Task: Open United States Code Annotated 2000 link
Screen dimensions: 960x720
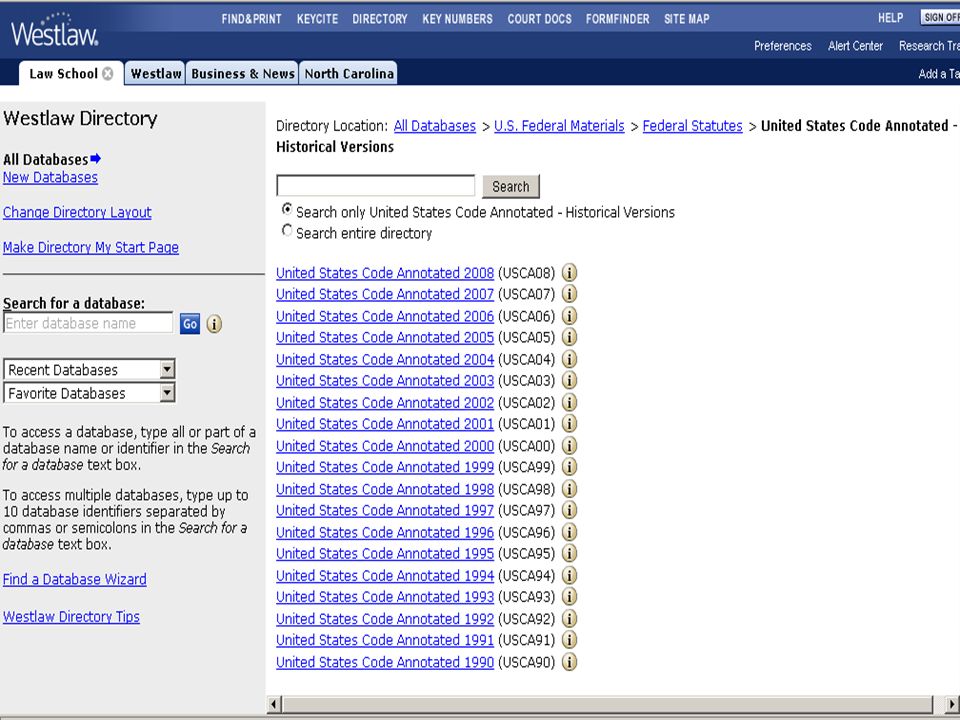Action: (384, 446)
